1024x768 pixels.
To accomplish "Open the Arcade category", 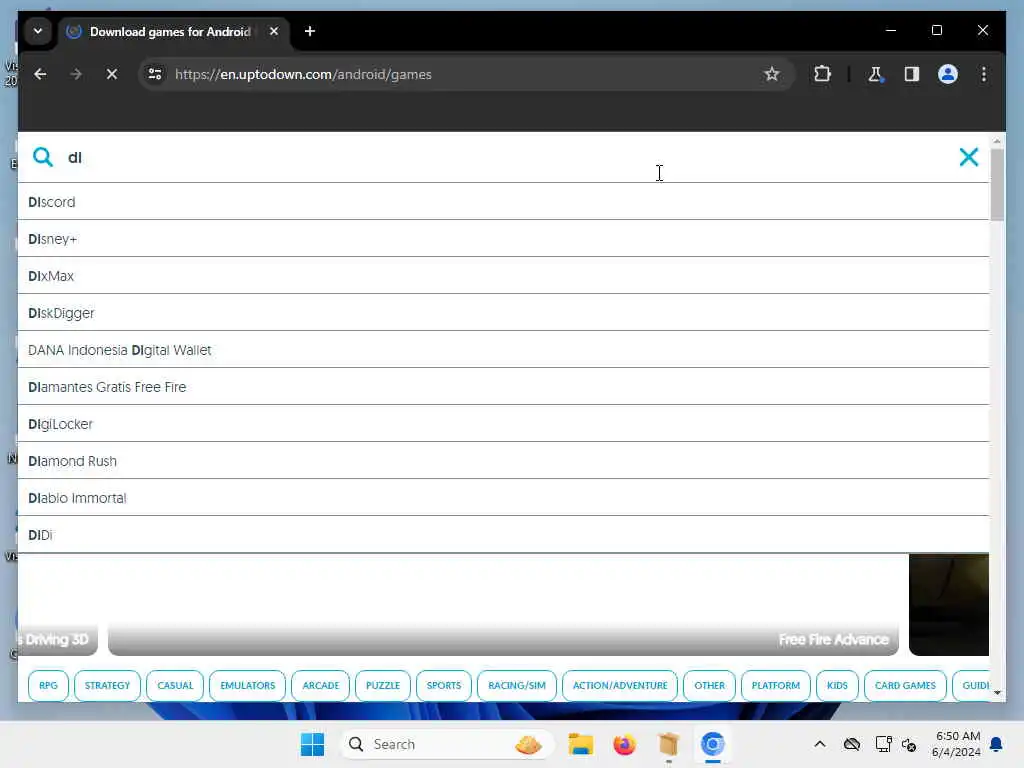I will pyautogui.click(x=321, y=685).
